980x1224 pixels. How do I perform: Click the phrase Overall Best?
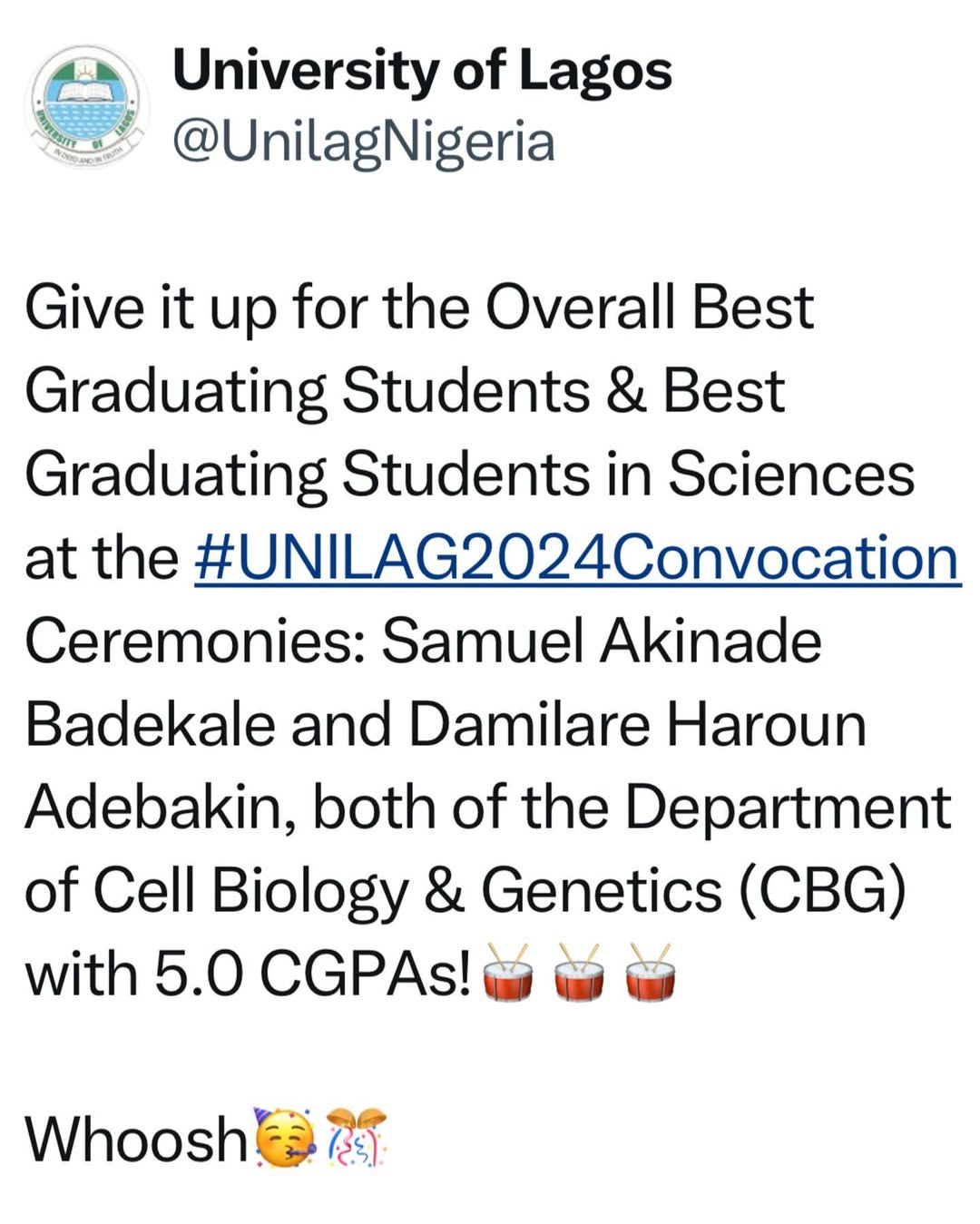pos(649,308)
